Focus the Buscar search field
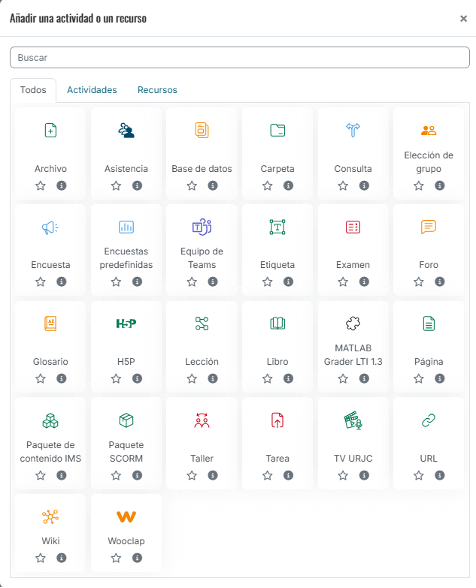This screenshot has height=588, width=476. coord(240,57)
